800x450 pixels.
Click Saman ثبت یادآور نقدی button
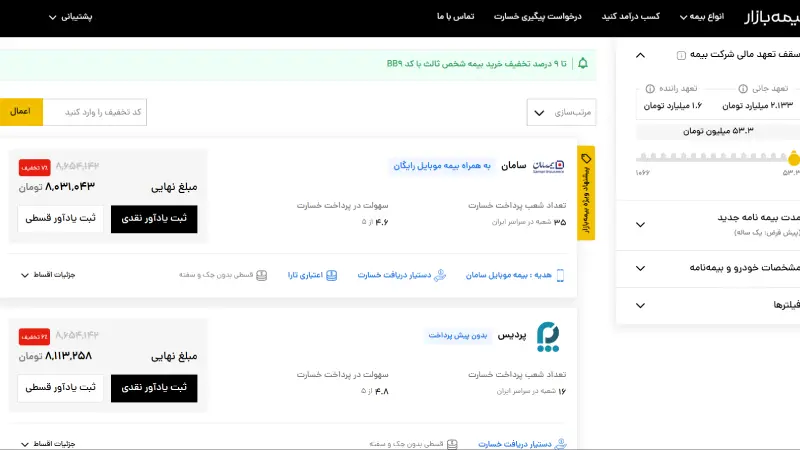point(154,219)
